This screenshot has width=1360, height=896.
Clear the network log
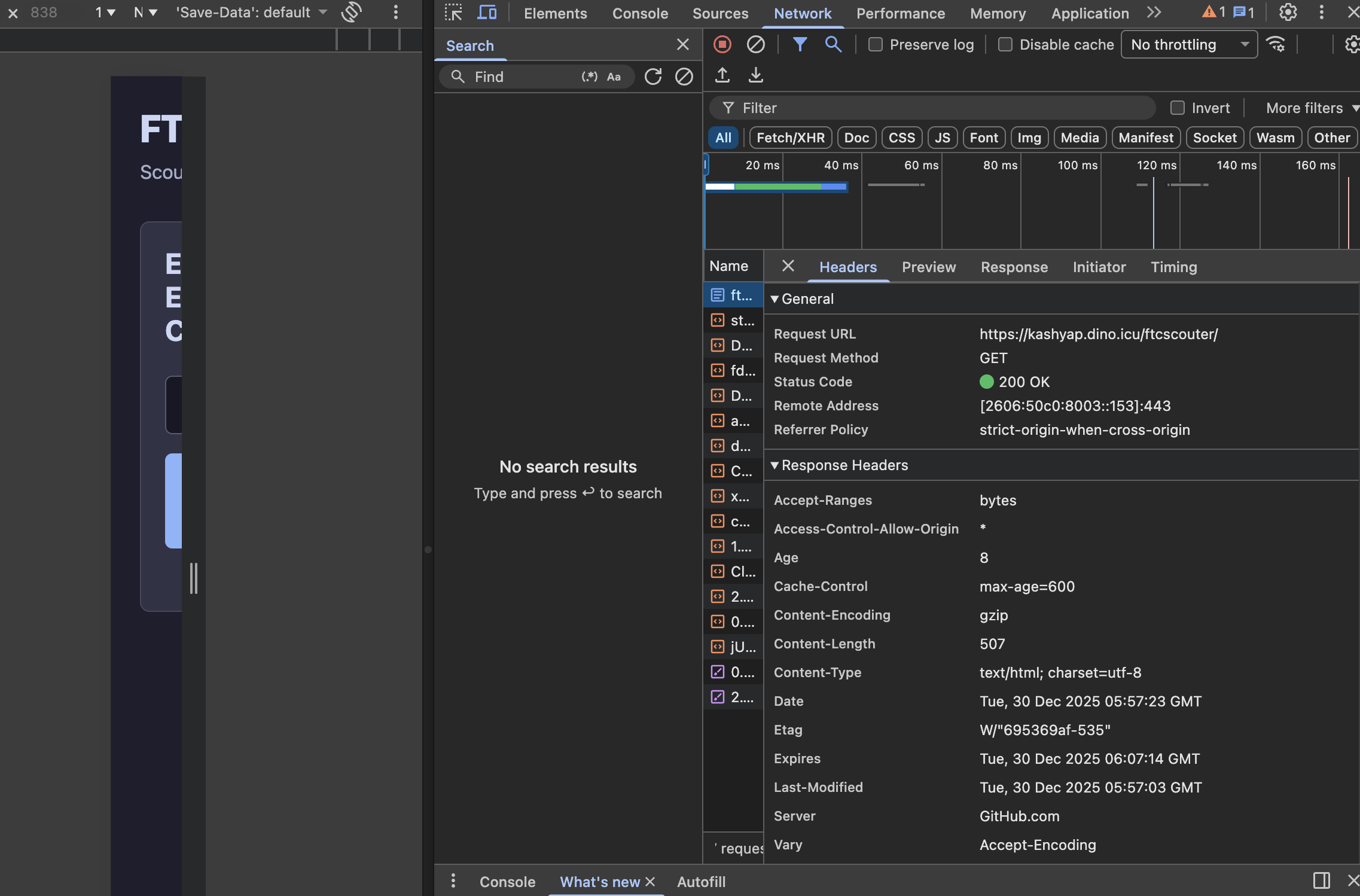pyautogui.click(x=756, y=44)
